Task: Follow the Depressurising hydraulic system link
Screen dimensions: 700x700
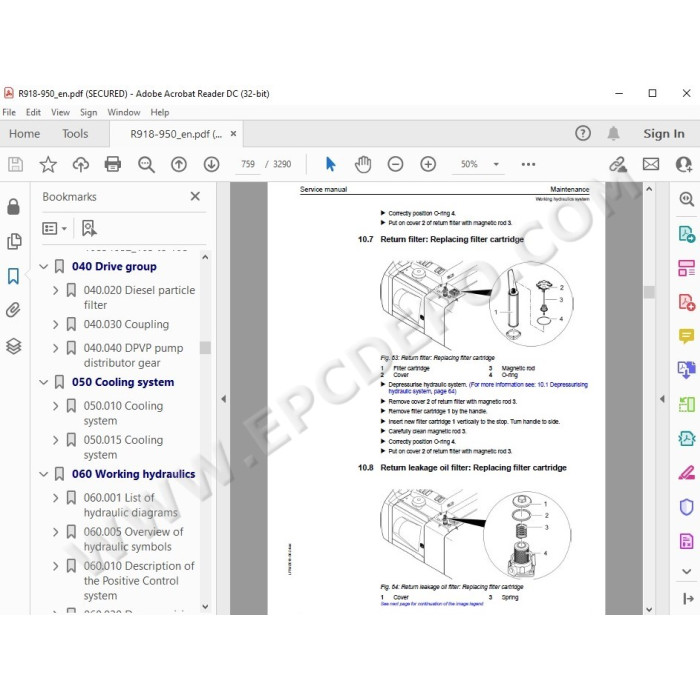Action: pyautogui.click(x=488, y=388)
